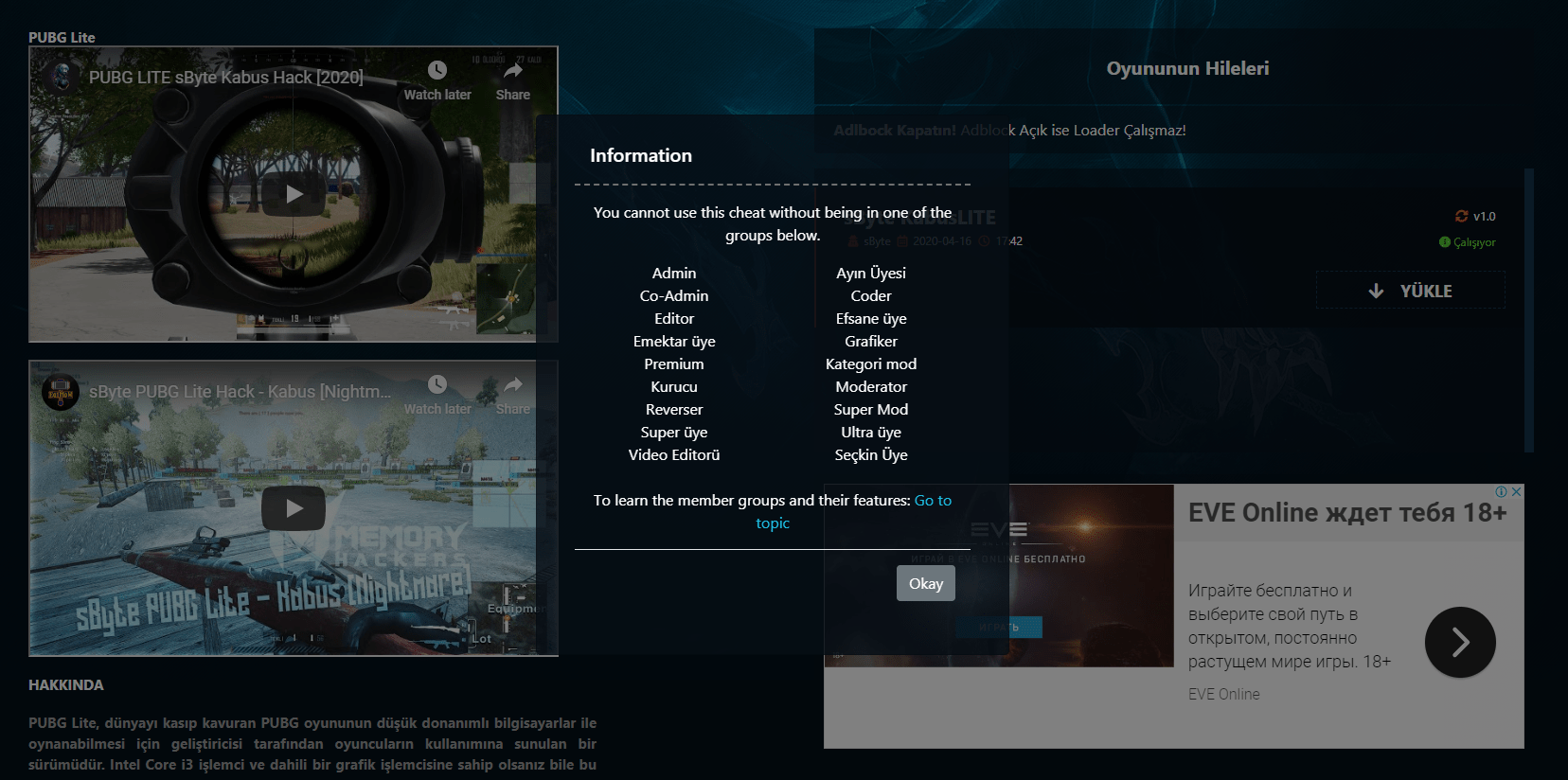This screenshot has height=780, width=1568.
Task: Click the 'Emektar üye' group name
Action: click(674, 341)
